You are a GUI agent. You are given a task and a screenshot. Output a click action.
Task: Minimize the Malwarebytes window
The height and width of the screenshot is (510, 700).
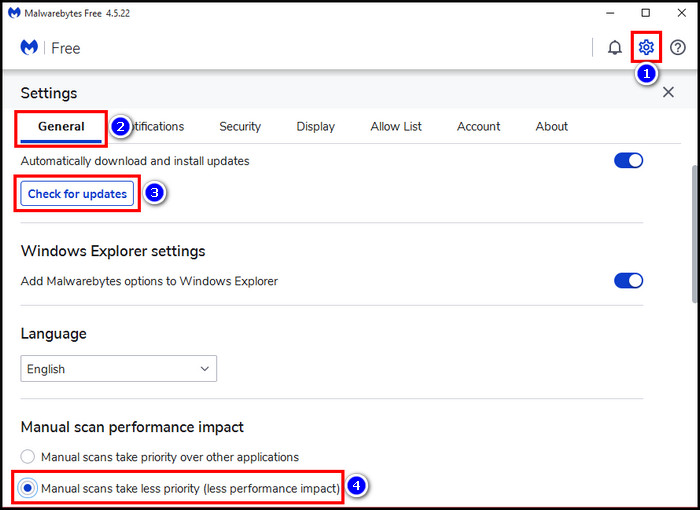(610, 13)
